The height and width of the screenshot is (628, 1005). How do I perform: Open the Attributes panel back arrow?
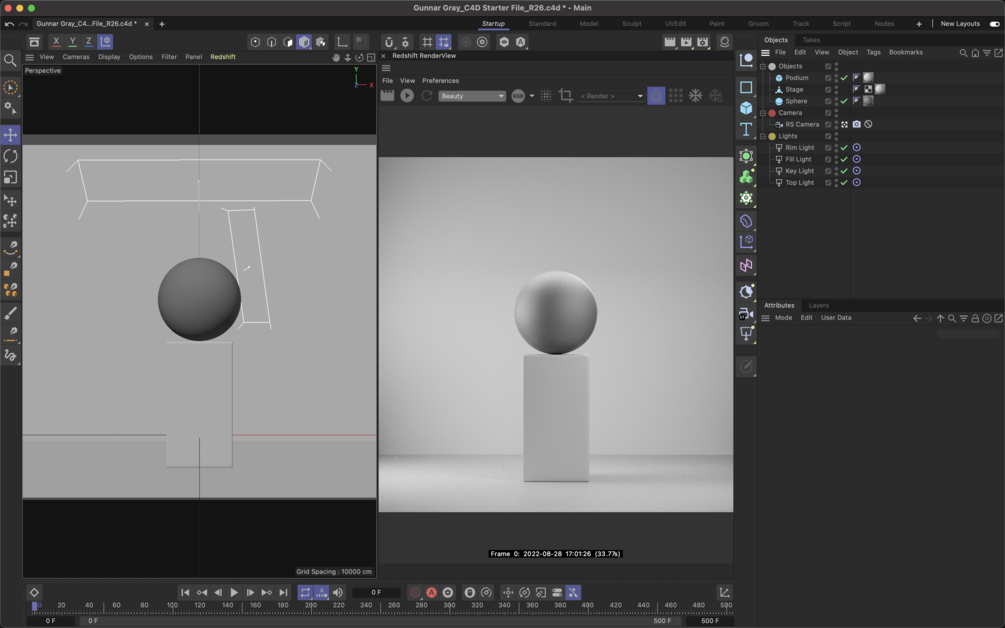pos(917,318)
